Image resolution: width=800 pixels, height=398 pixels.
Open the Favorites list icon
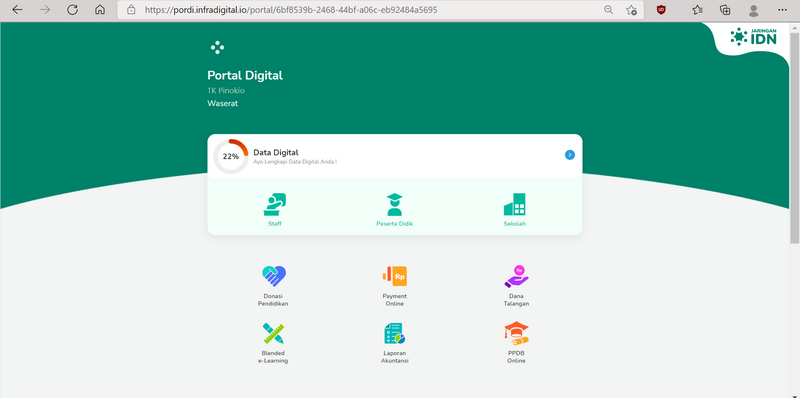coord(697,10)
